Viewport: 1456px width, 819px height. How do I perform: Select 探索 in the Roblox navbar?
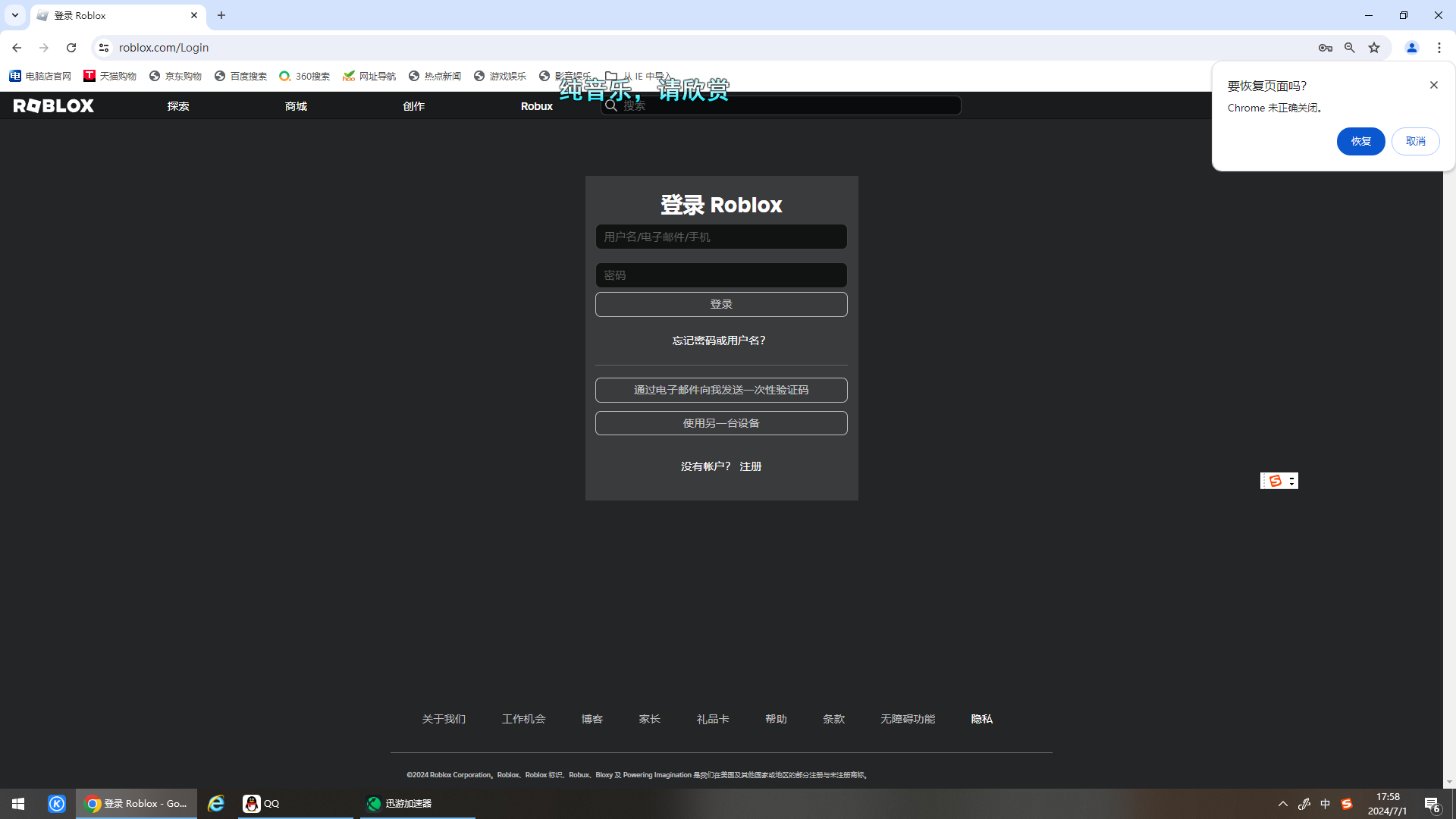178,106
